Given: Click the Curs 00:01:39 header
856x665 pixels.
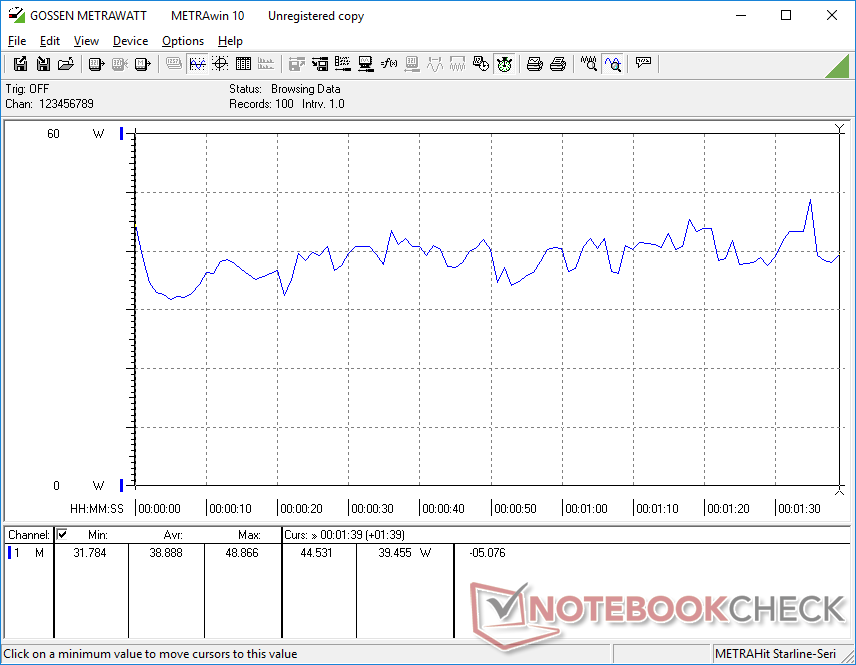Looking at the screenshot, I should (x=344, y=535).
